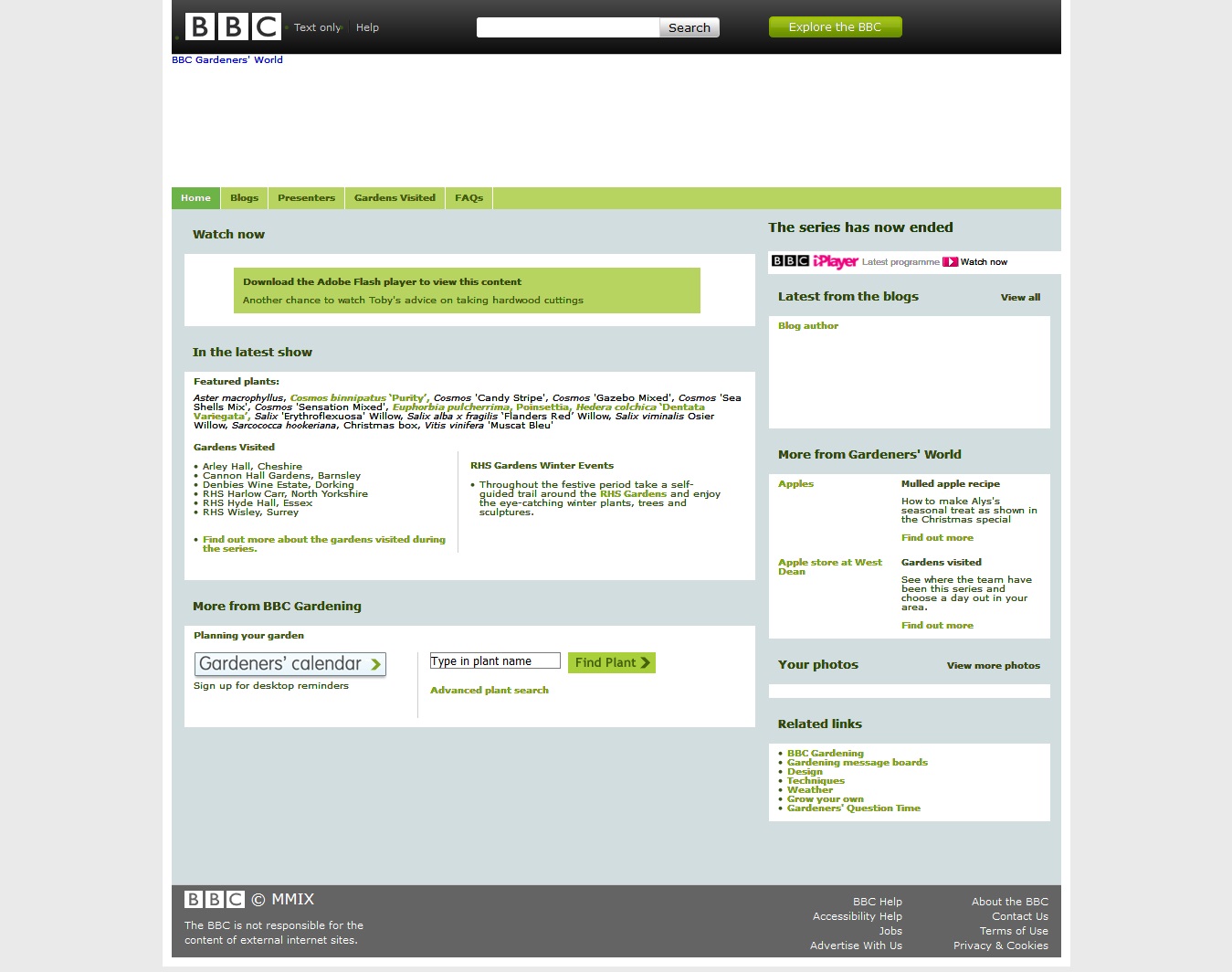The height and width of the screenshot is (972, 1232).
Task: Open Gardeners' Question Time link
Action: click(x=853, y=808)
